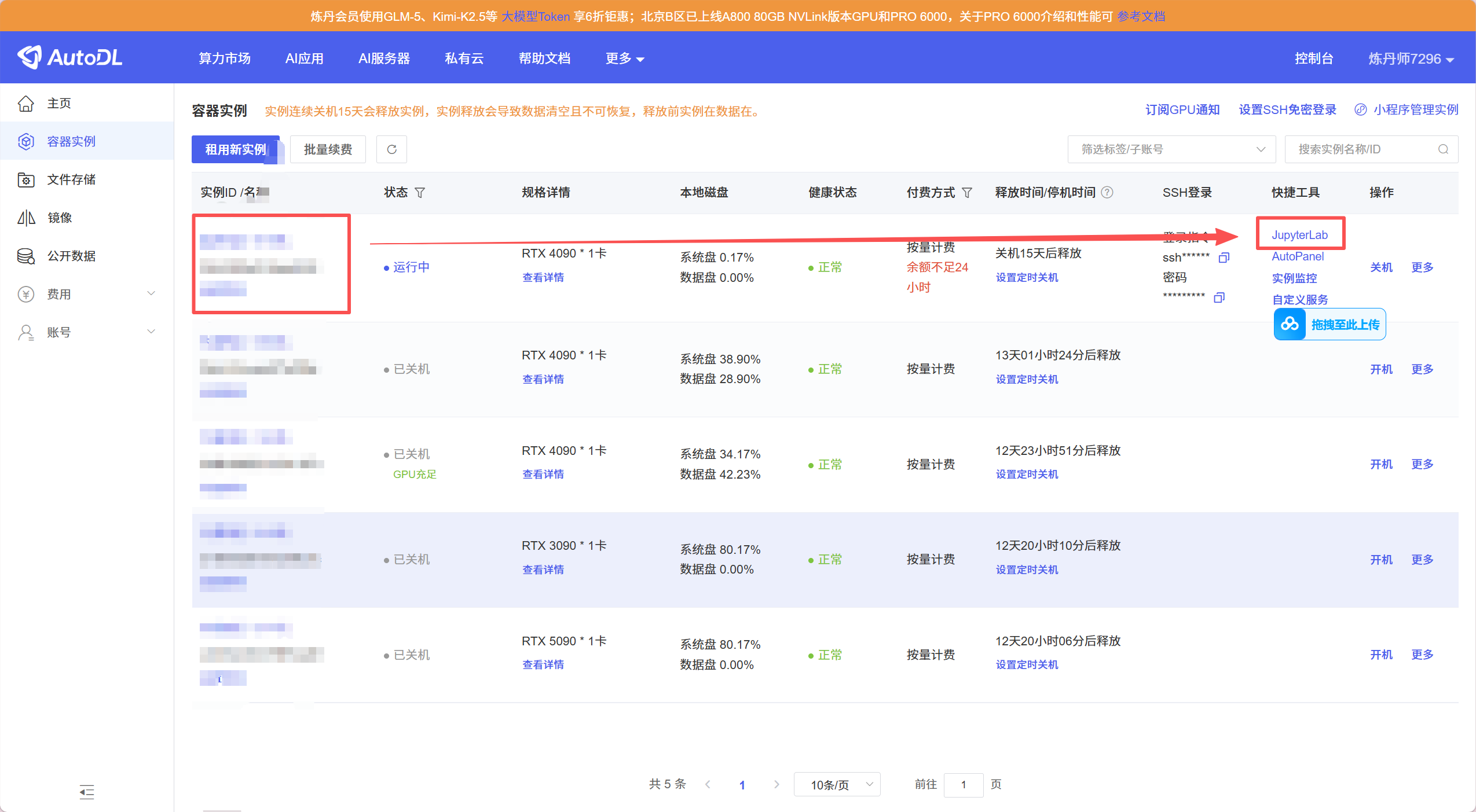Copy the ssh login command
The height and width of the screenshot is (812, 1476).
coord(1224,258)
